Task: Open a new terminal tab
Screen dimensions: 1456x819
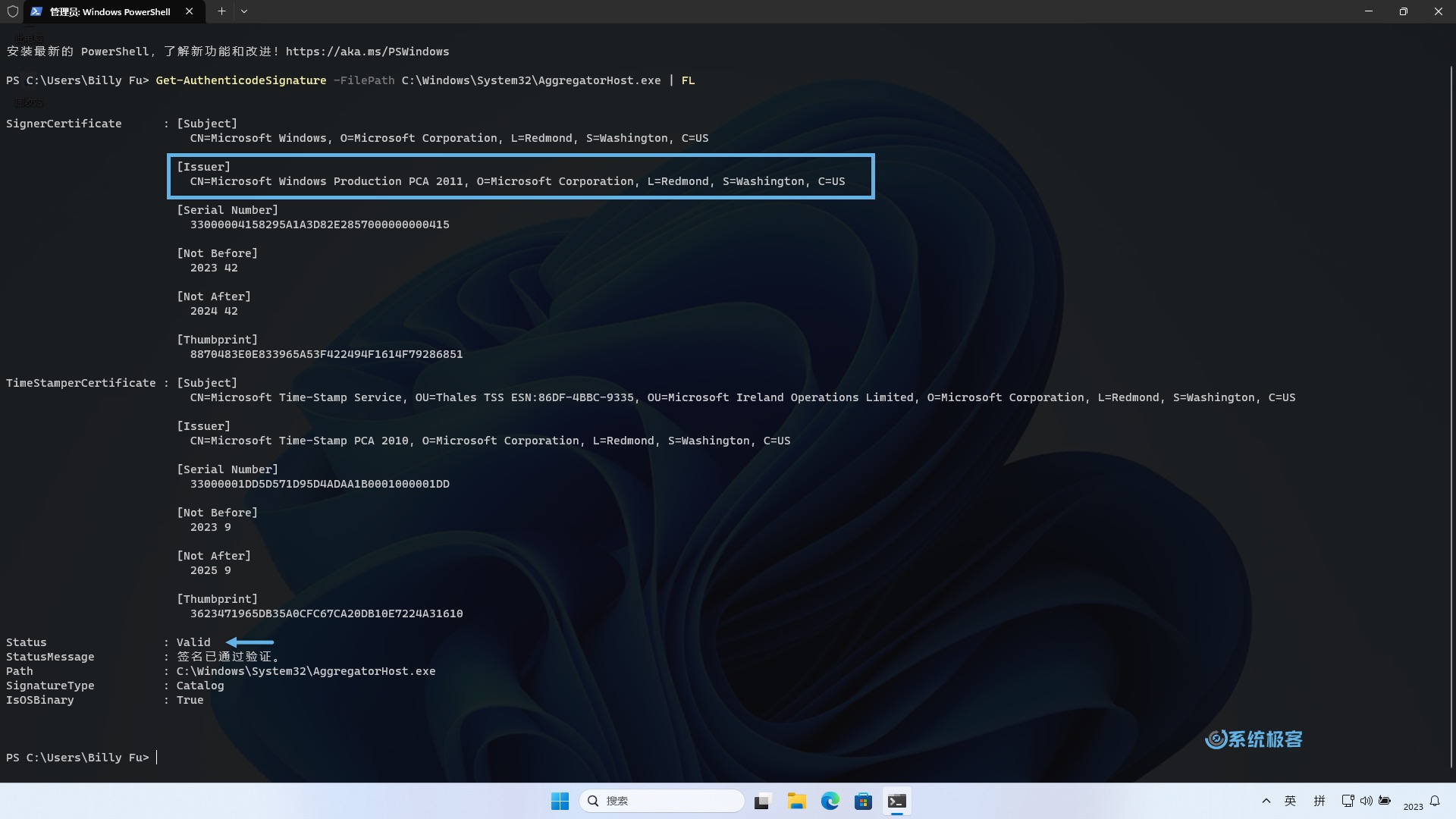Action: (221, 11)
